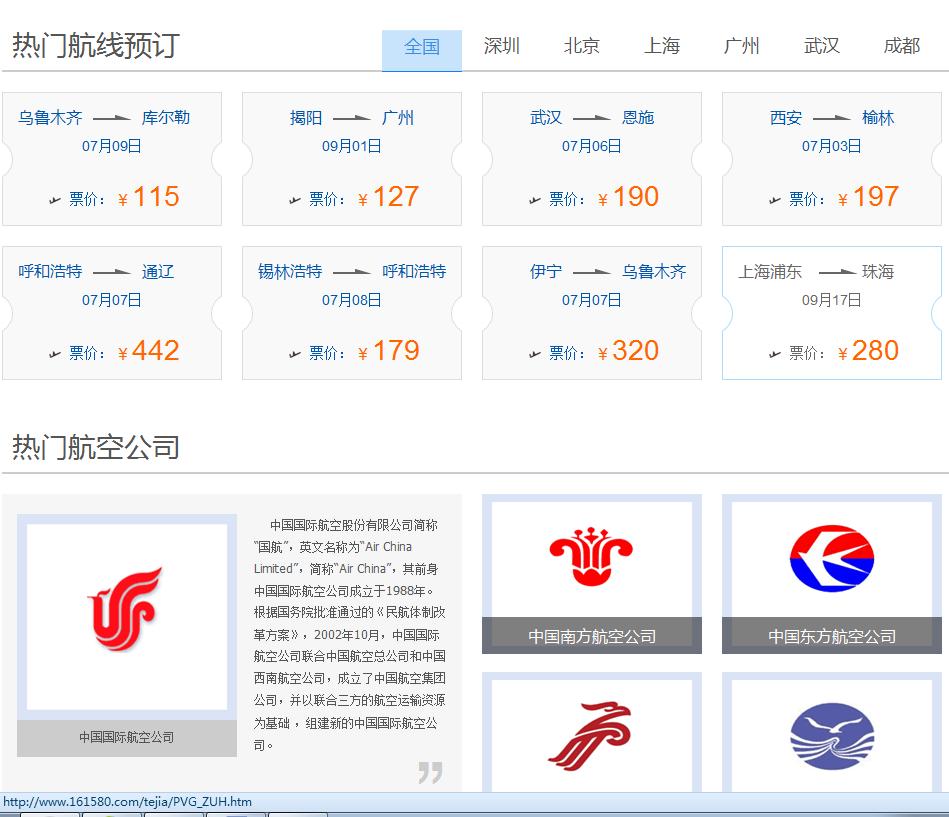Select the 广州 tab
The height and width of the screenshot is (817, 949).
point(741,46)
